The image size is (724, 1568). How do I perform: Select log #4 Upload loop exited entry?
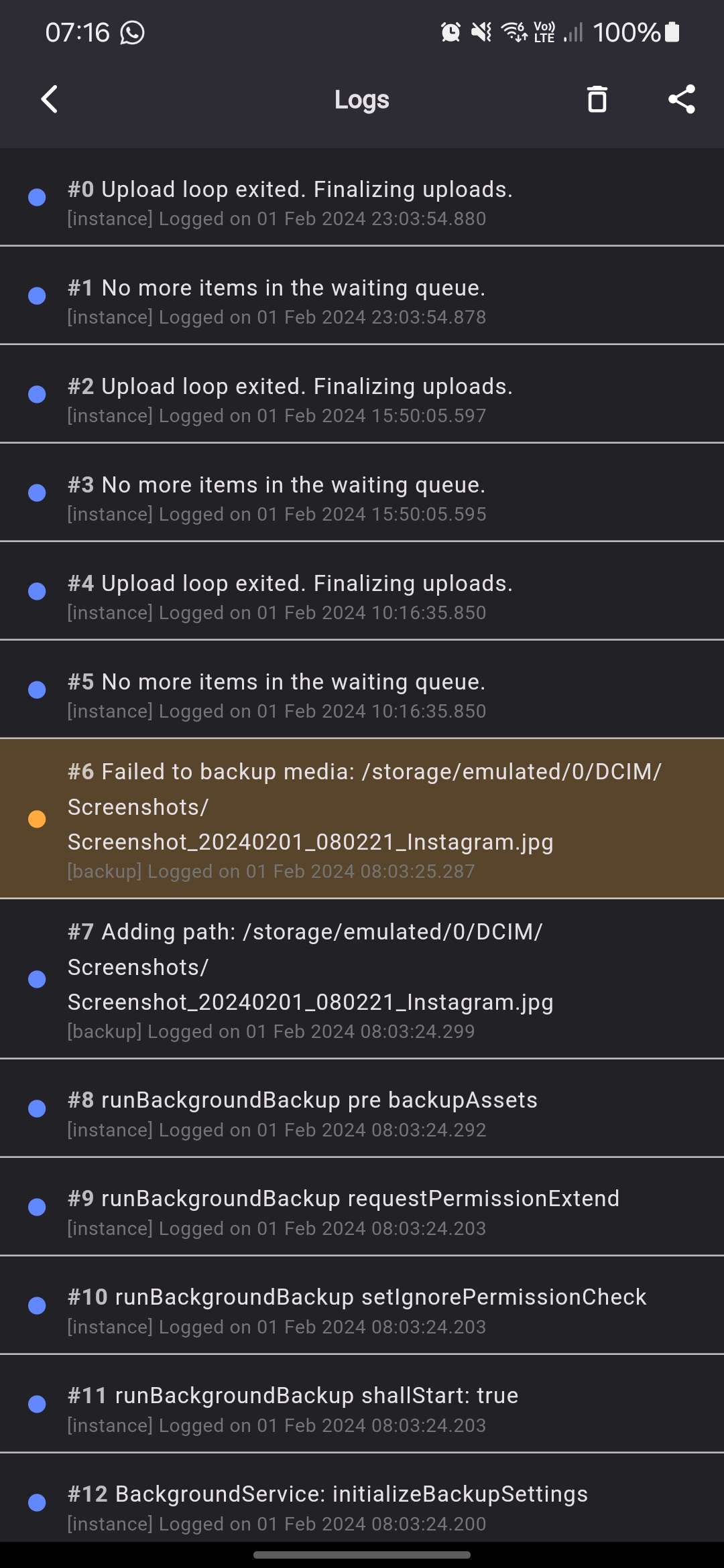362,591
